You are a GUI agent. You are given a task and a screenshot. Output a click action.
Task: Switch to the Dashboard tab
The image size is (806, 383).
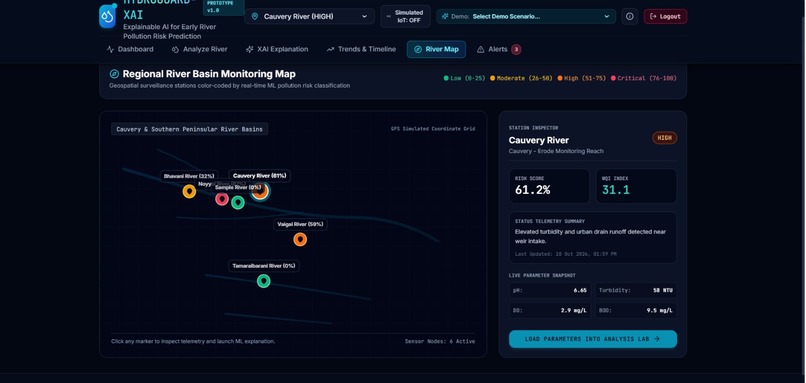coord(130,49)
